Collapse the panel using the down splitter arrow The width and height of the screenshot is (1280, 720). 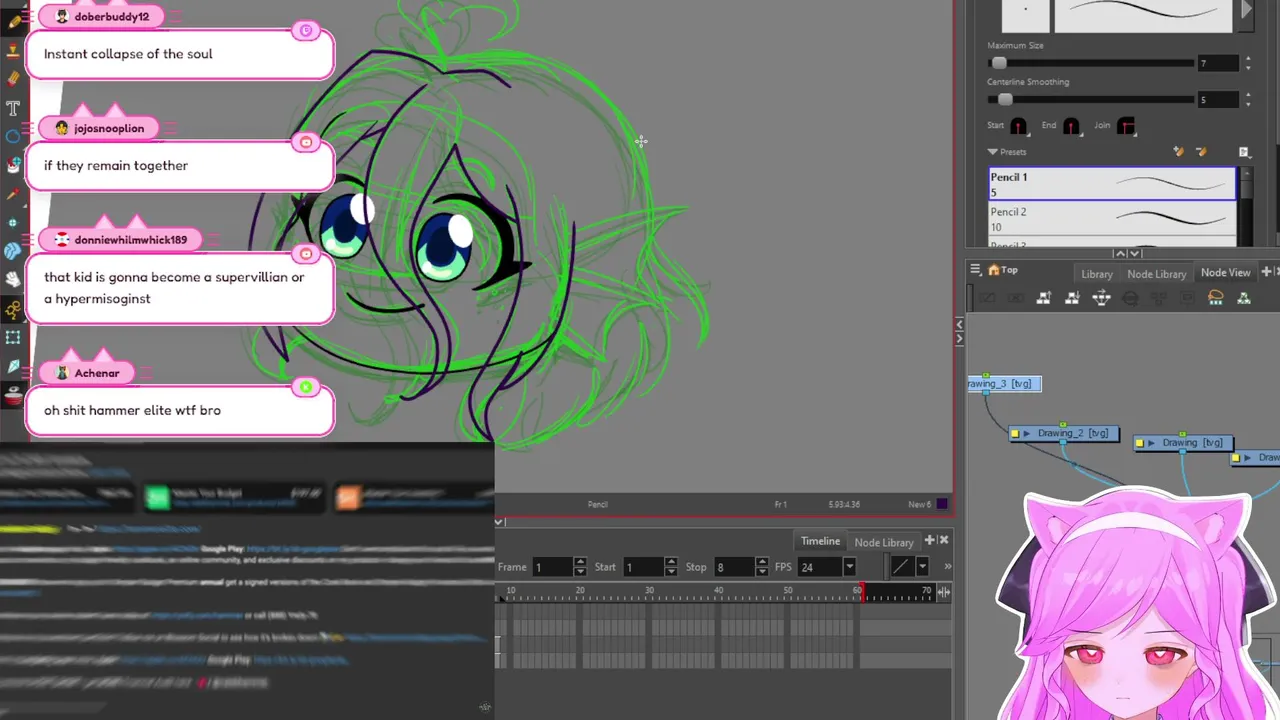coord(1134,254)
